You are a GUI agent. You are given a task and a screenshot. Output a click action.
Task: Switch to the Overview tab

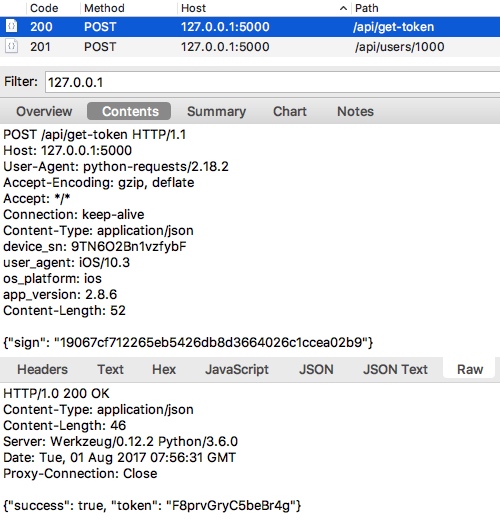tap(44, 111)
